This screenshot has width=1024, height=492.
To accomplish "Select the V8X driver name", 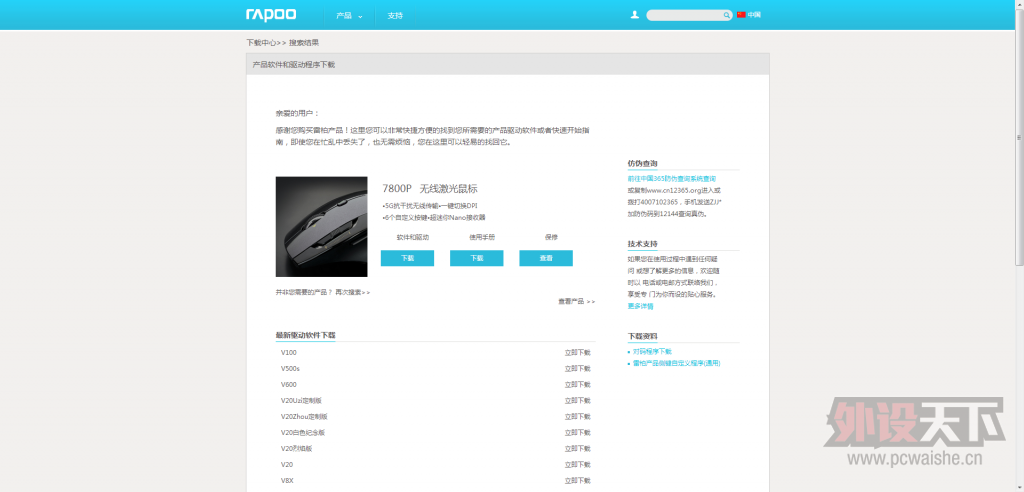I will (x=287, y=480).
